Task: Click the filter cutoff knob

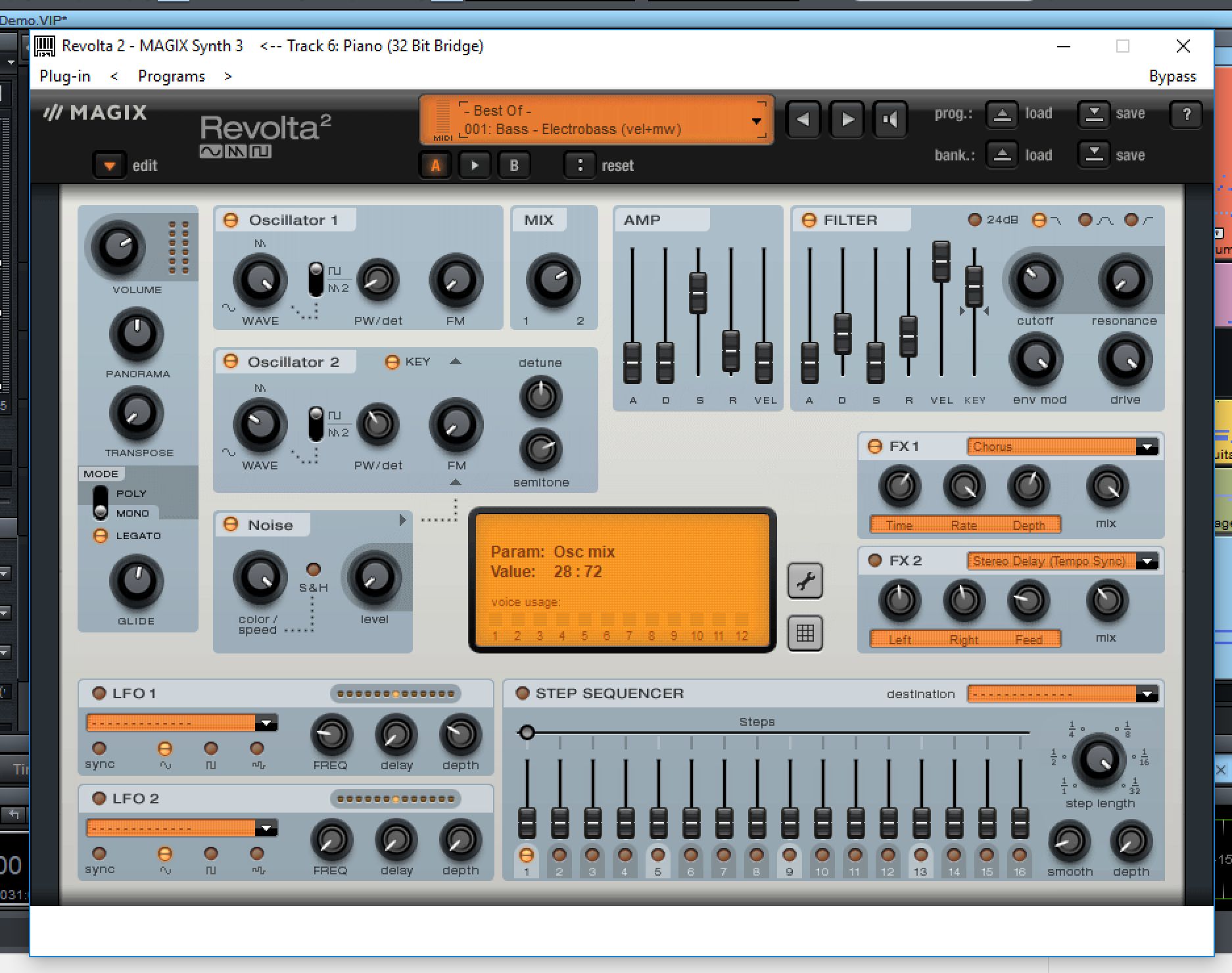Action: coord(1036,281)
